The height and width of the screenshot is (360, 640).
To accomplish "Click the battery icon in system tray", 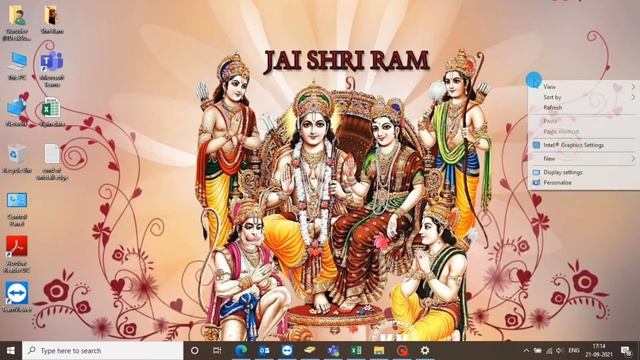I will point(538,351).
